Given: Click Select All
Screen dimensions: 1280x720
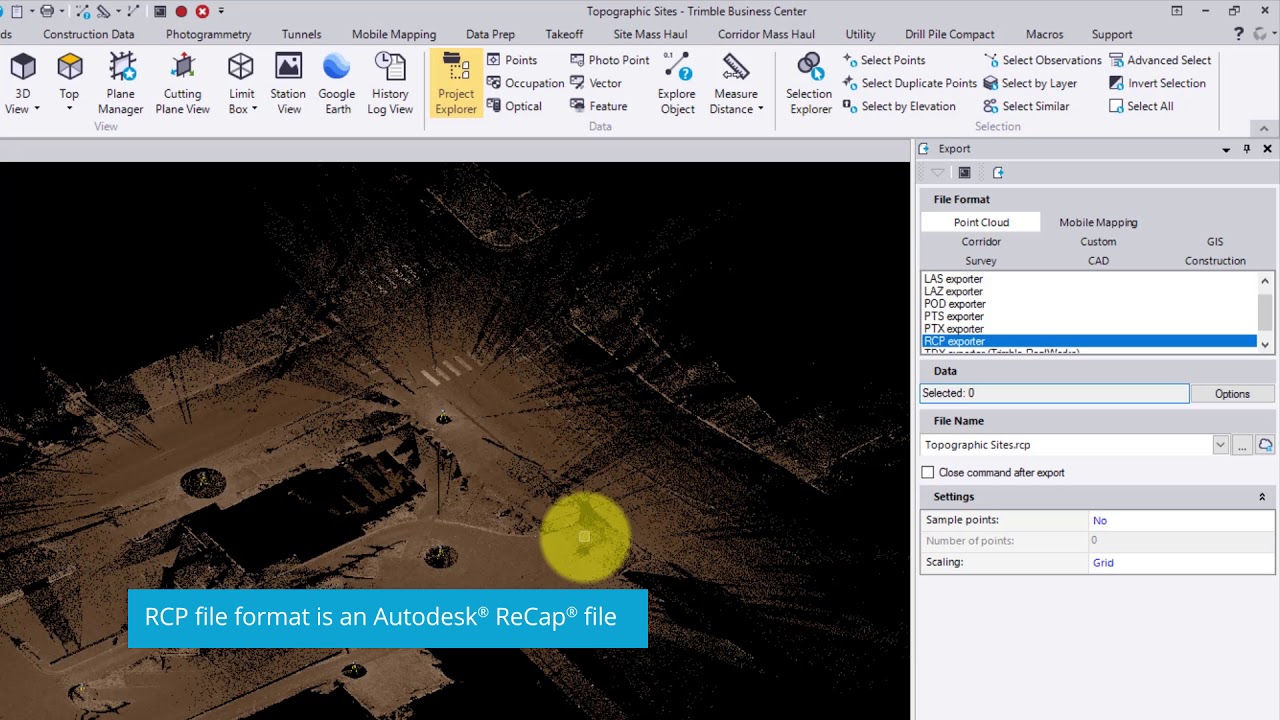Looking at the screenshot, I should click(x=1141, y=106).
